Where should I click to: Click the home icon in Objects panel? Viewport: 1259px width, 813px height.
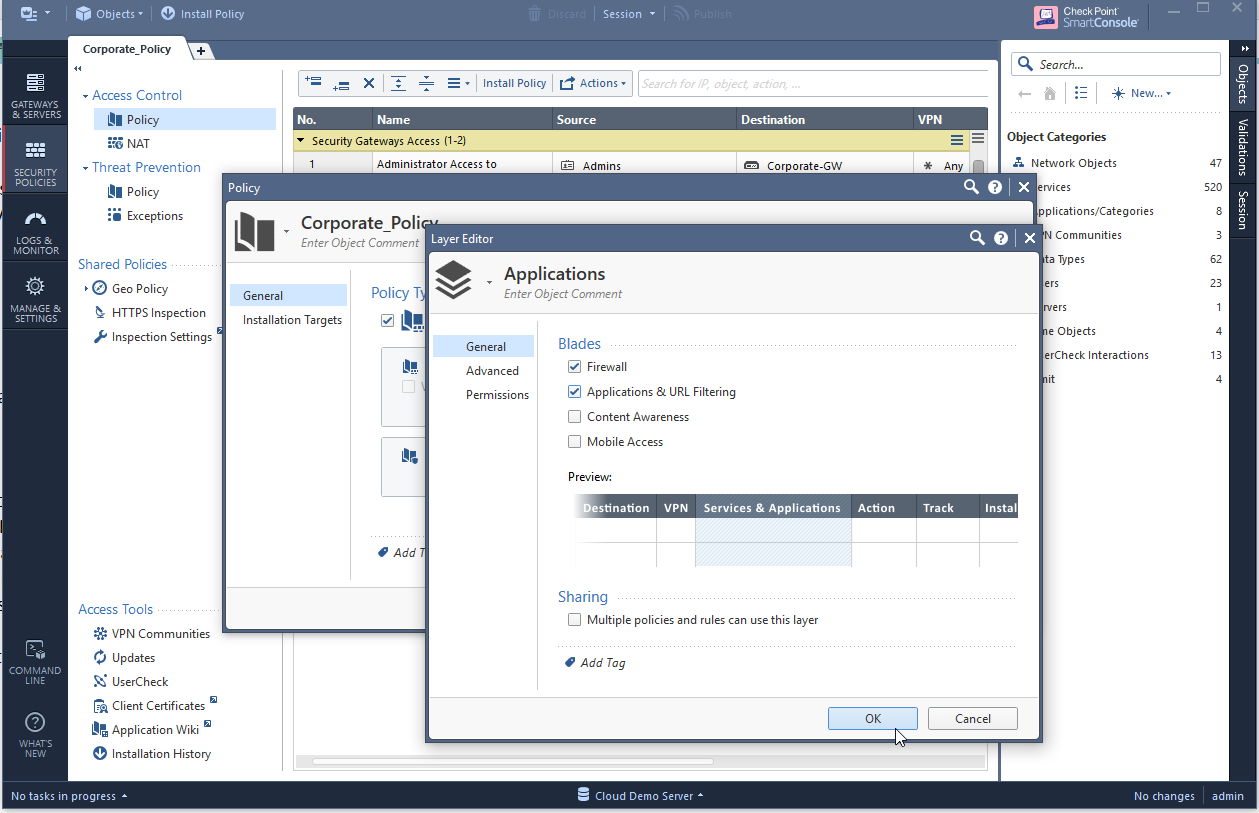1049,93
